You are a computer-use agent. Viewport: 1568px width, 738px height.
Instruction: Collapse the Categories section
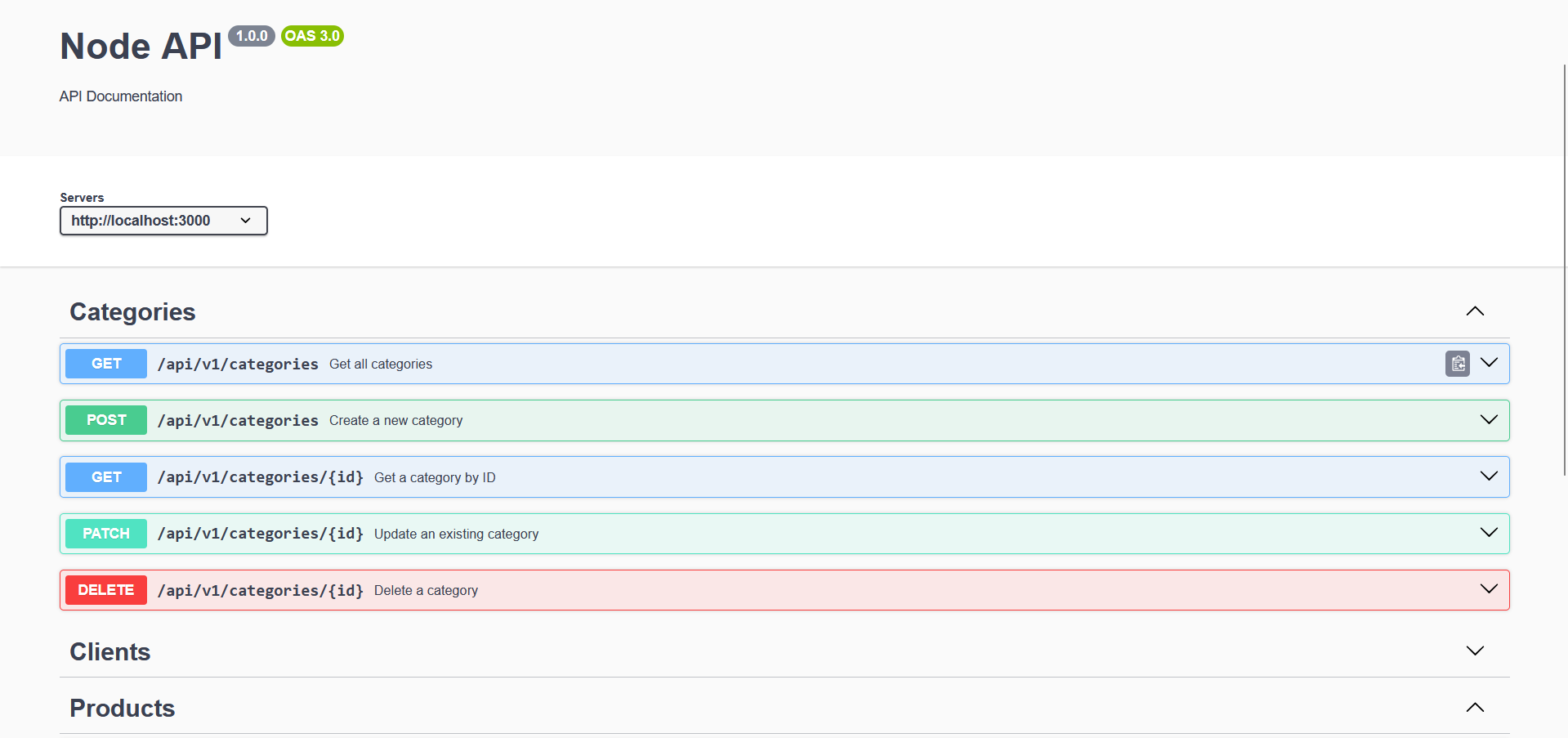tap(1475, 311)
